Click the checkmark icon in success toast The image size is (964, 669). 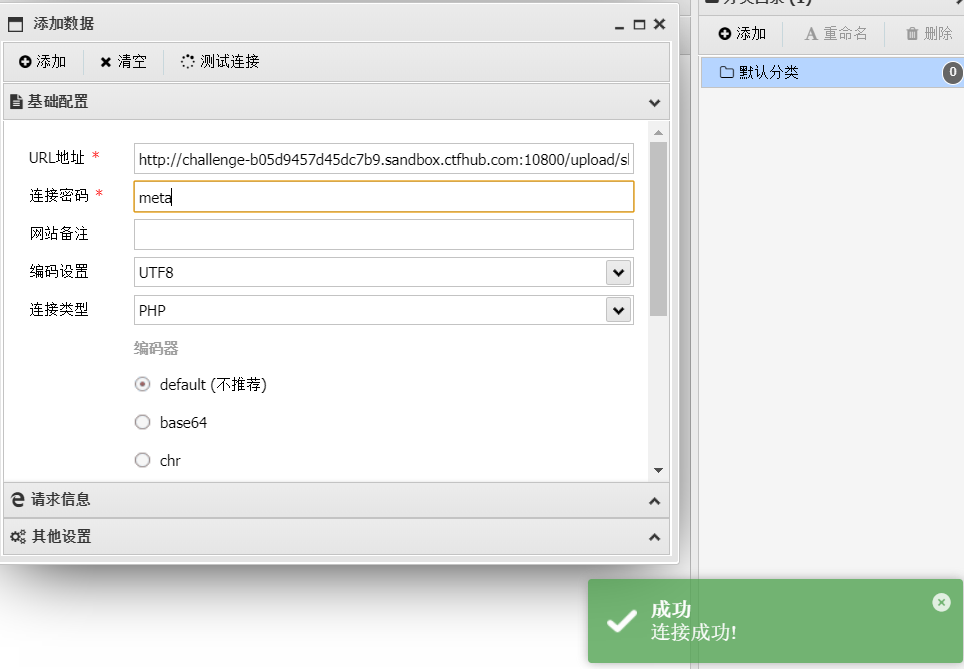click(622, 621)
